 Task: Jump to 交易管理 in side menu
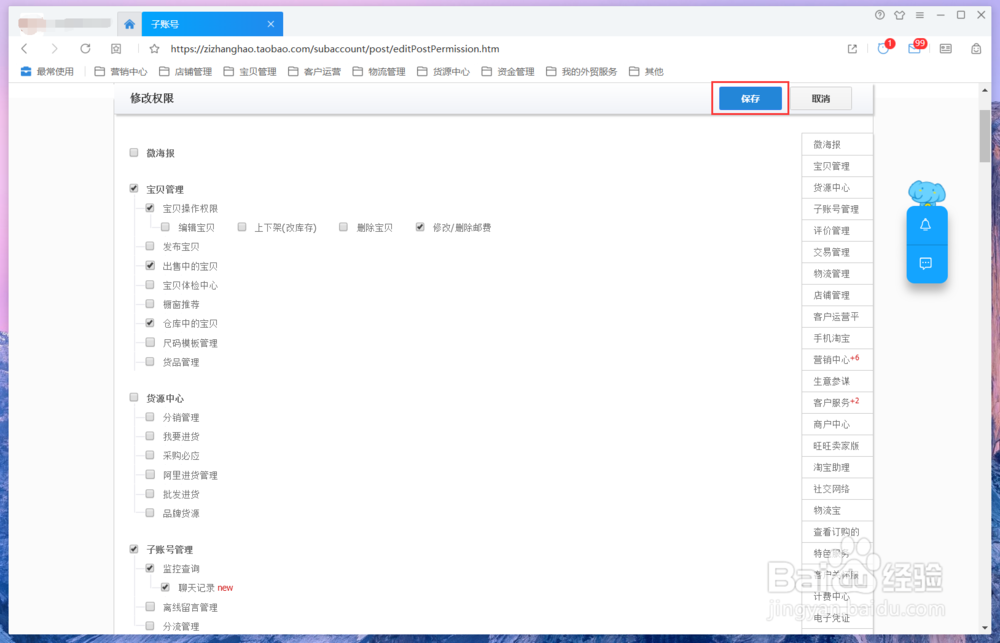[x=836, y=252]
